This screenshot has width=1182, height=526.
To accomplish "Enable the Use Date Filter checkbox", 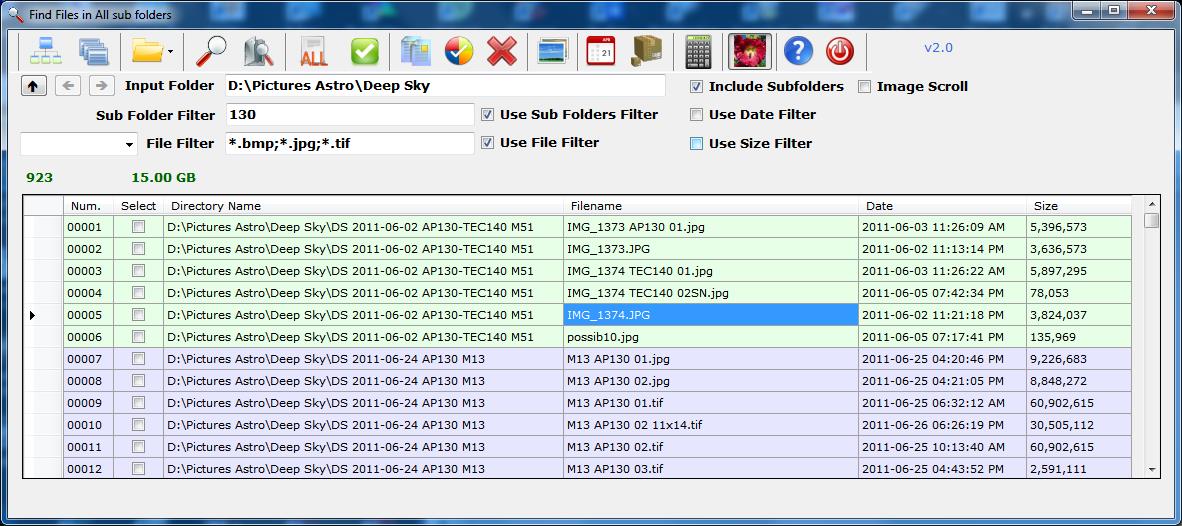I will (x=697, y=115).
